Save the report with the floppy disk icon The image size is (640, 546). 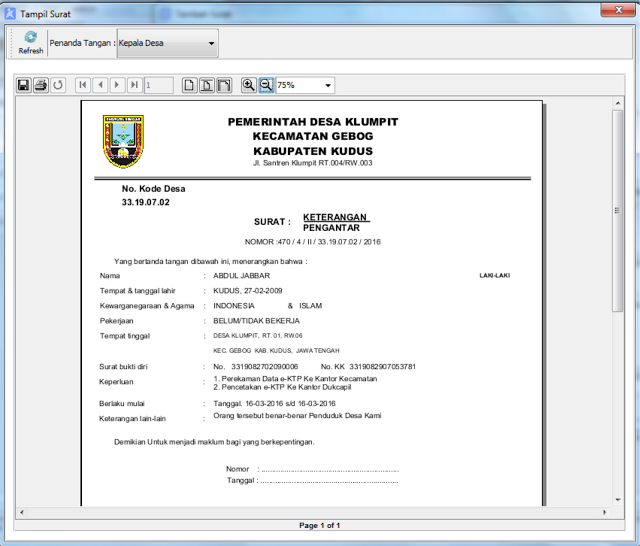point(24,85)
